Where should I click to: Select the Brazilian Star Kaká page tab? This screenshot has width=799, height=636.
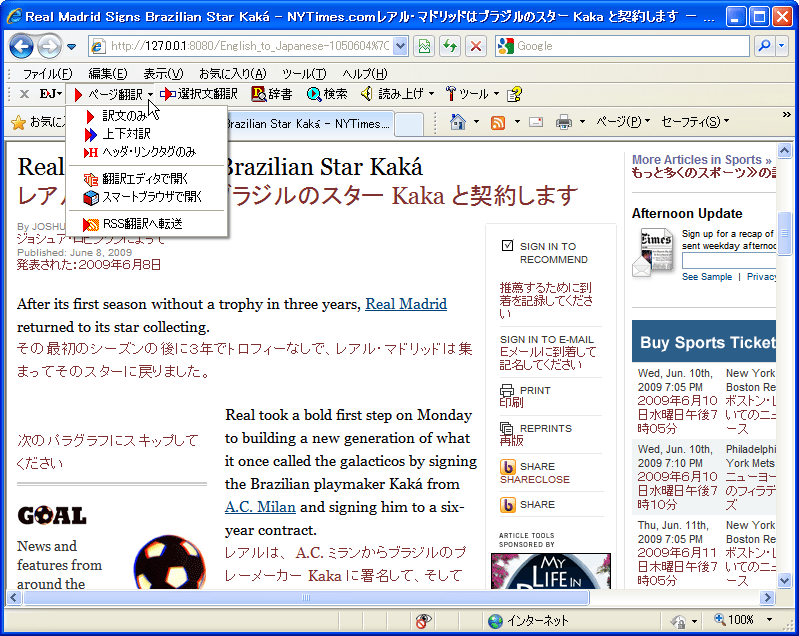pyautogui.click(x=308, y=124)
